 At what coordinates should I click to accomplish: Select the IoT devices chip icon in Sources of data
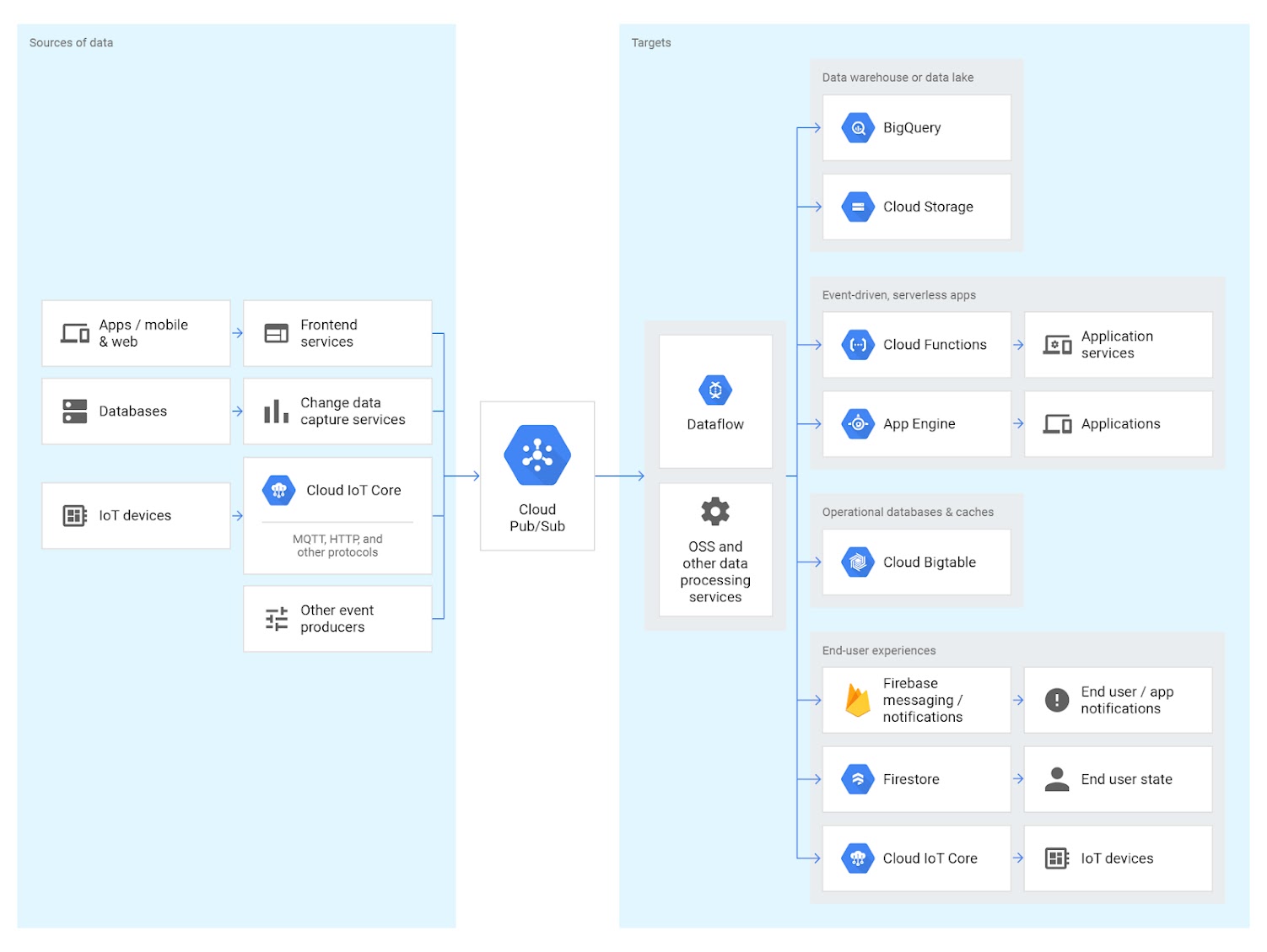click(x=75, y=515)
